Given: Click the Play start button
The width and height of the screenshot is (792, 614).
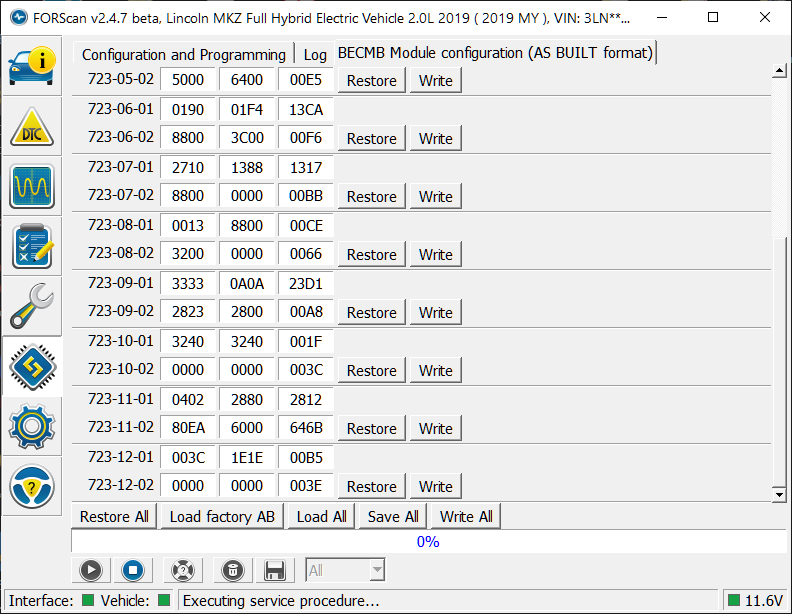Looking at the screenshot, I should click(x=91, y=571).
